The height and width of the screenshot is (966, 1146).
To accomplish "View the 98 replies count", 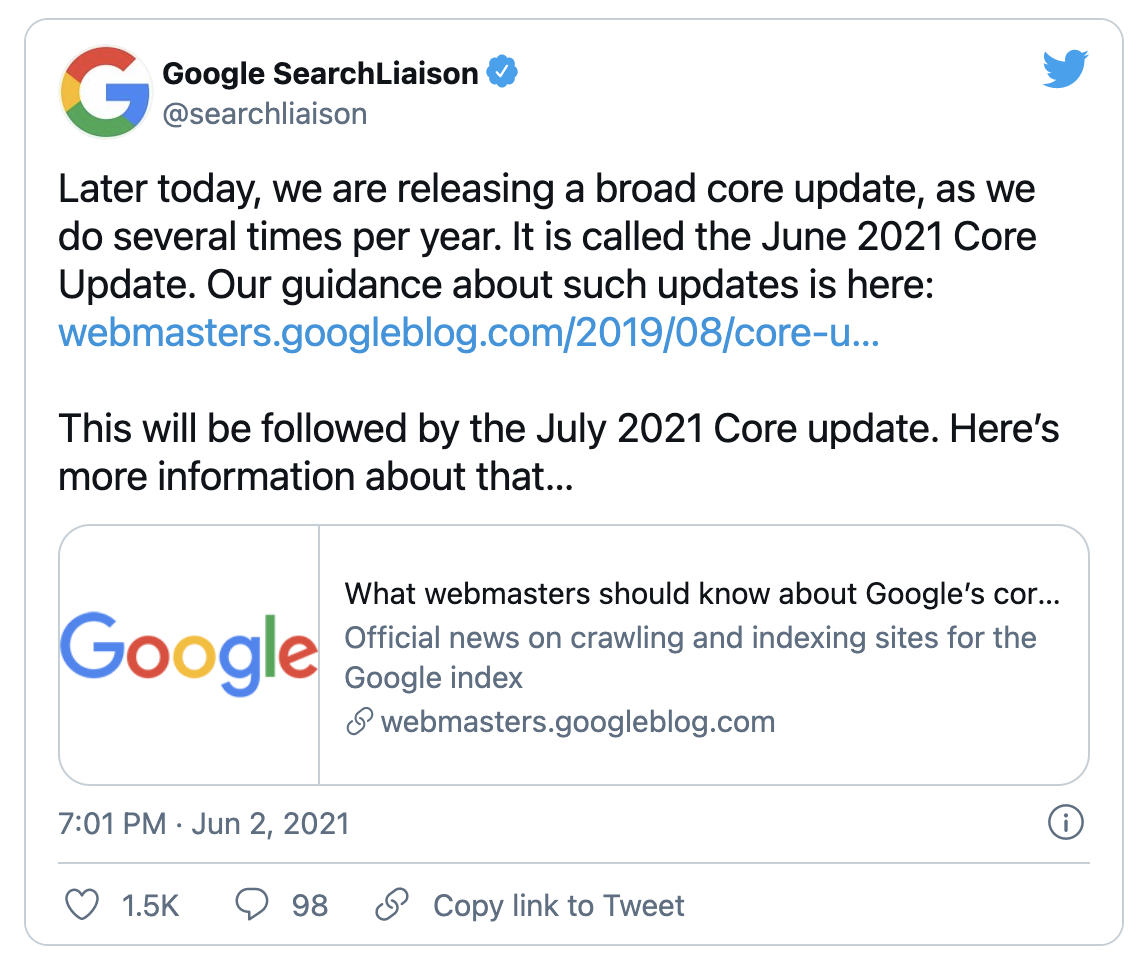I will [310, 905].
